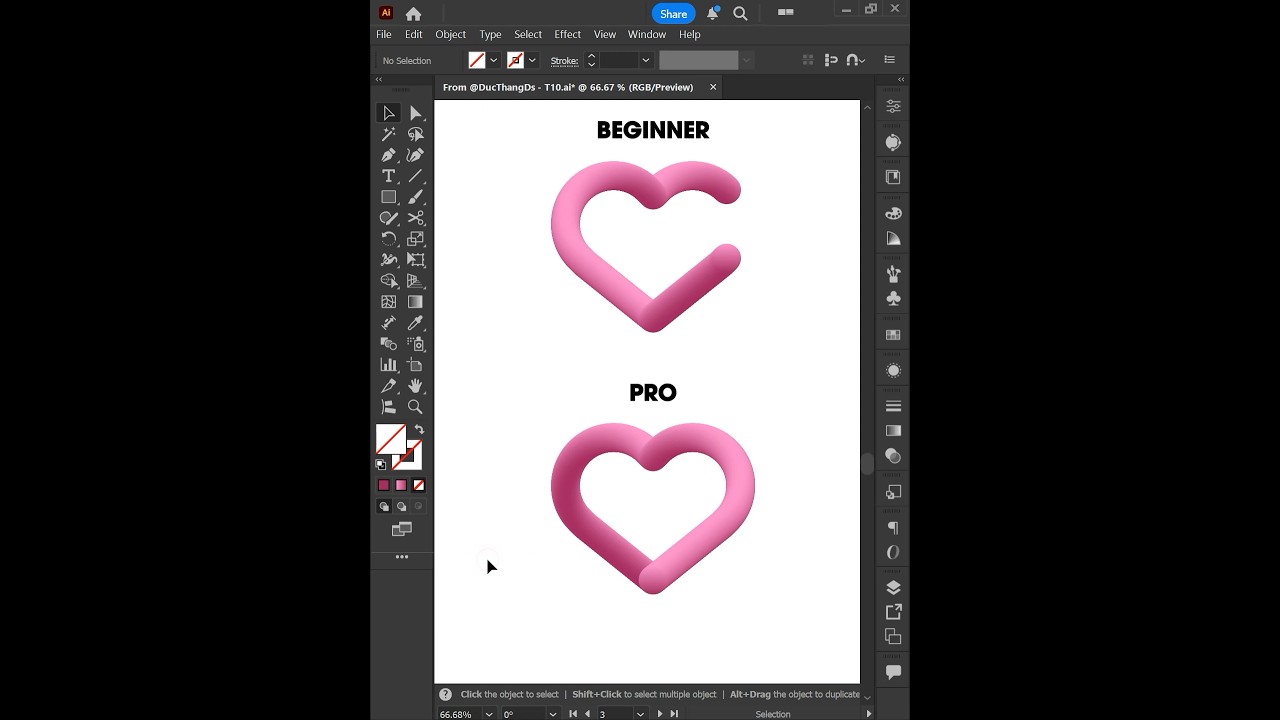Click the Fill color box
Screen dimensions: 1280x720
[391, 439]
